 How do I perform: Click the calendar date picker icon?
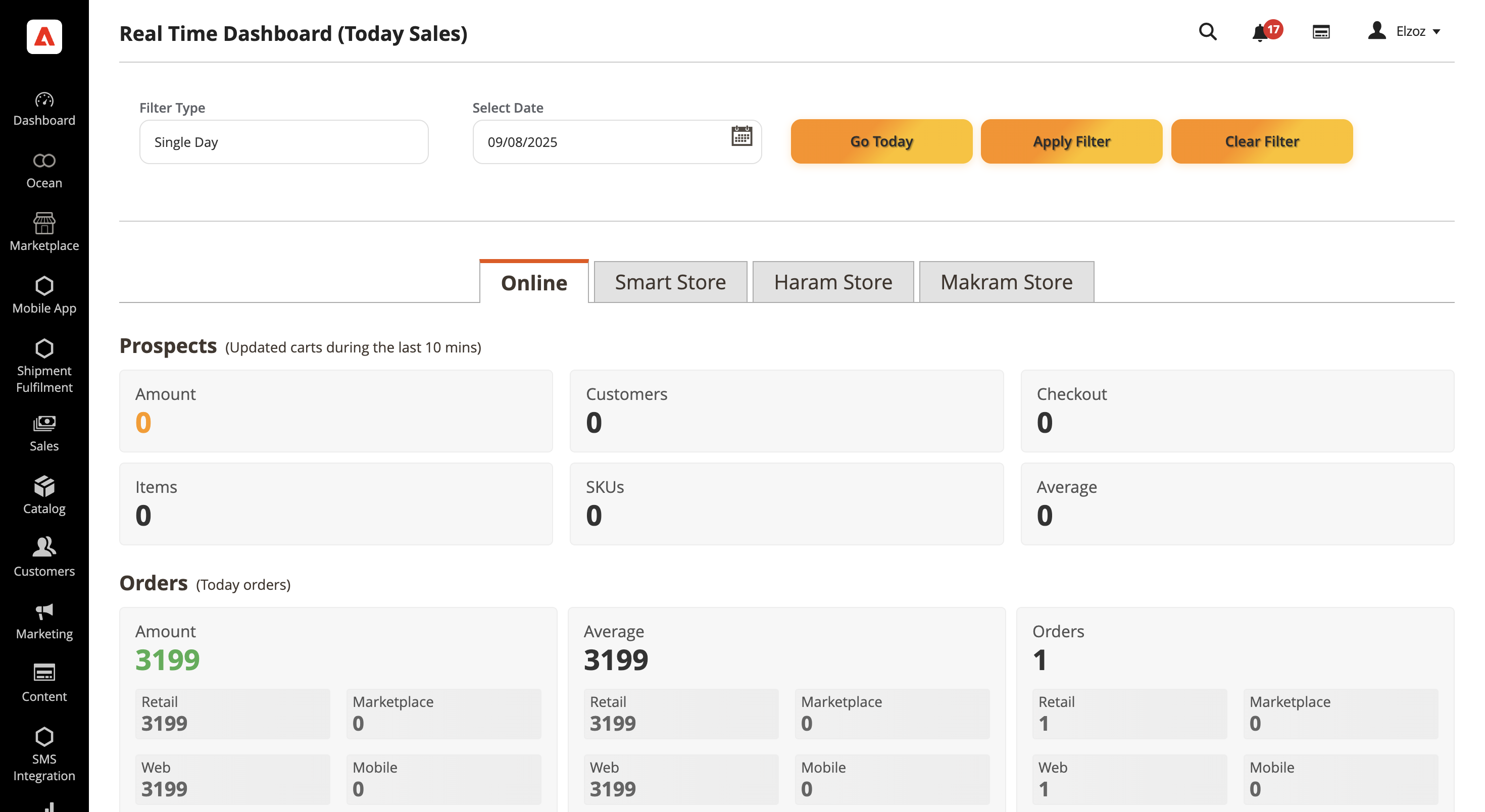point(741,136)
